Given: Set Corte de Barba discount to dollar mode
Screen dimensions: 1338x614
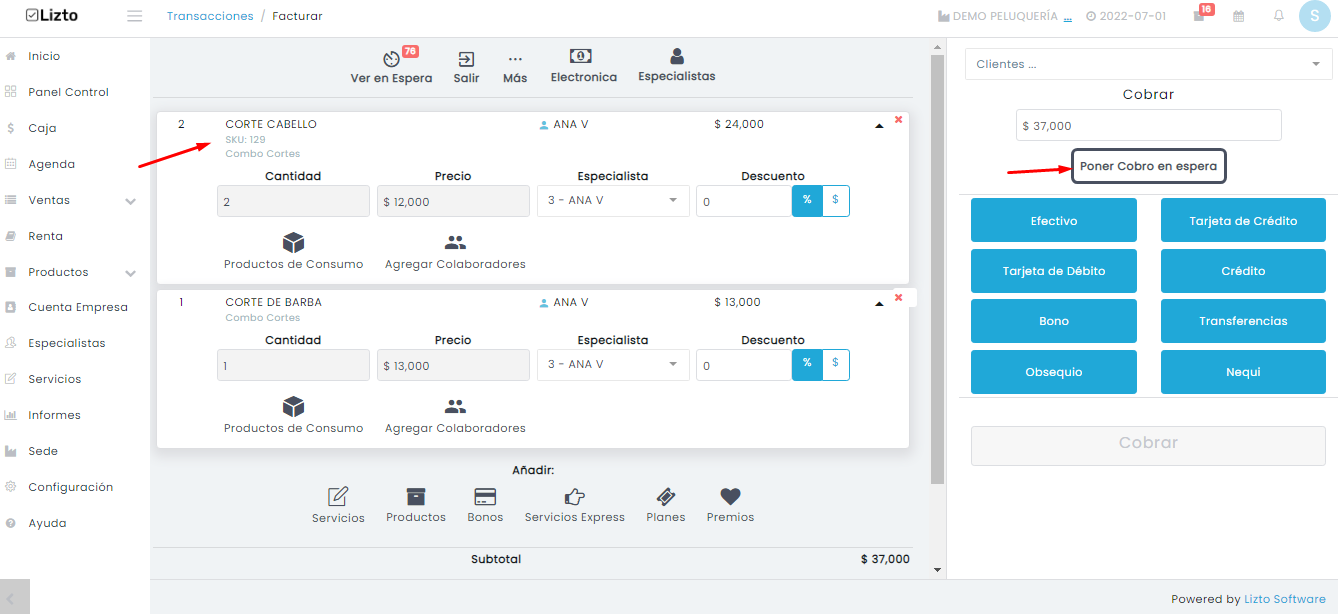Looking at the screenshot, I should (835, 364).
